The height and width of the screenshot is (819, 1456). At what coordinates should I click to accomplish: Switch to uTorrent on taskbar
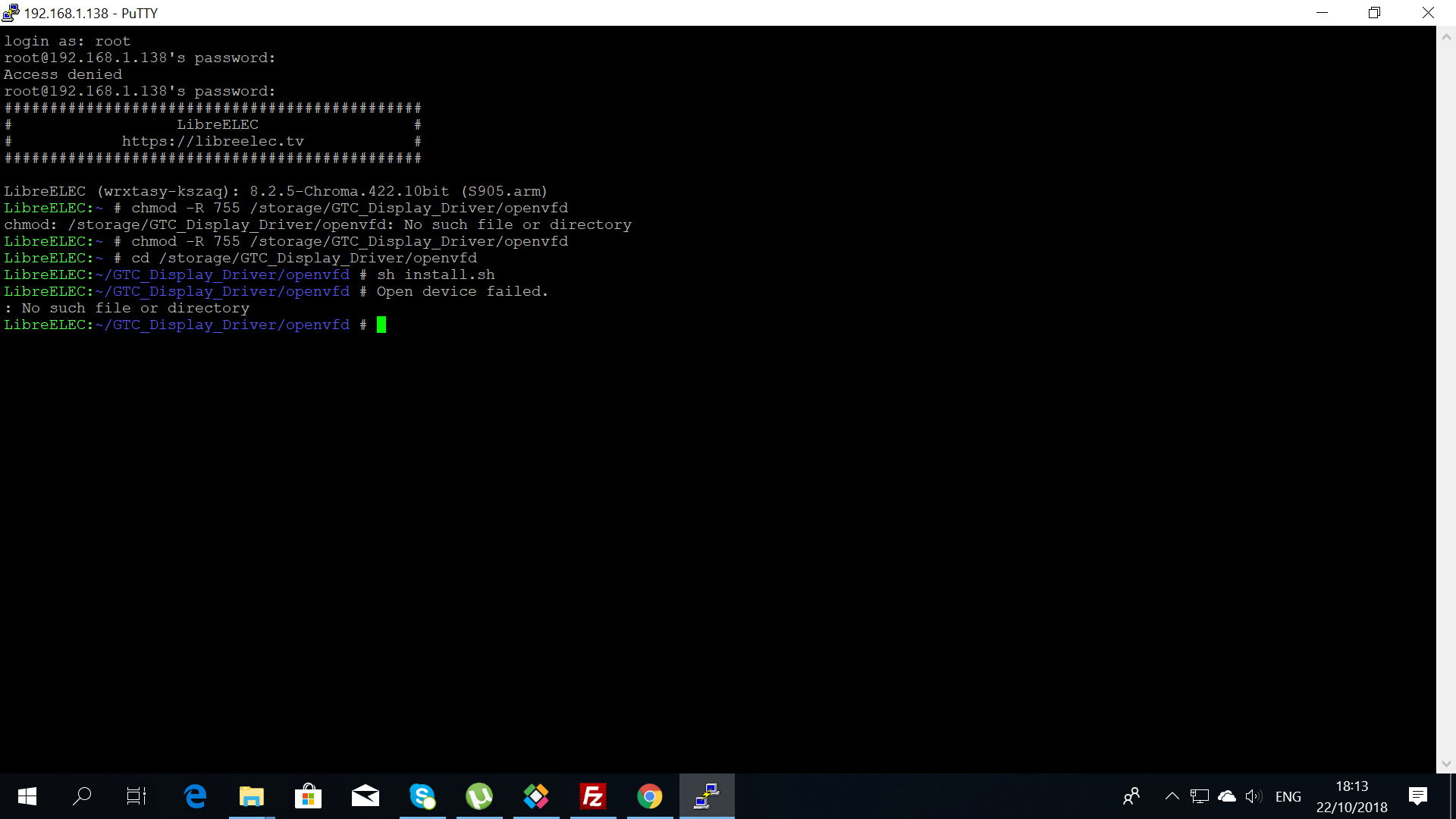point(479,796)
